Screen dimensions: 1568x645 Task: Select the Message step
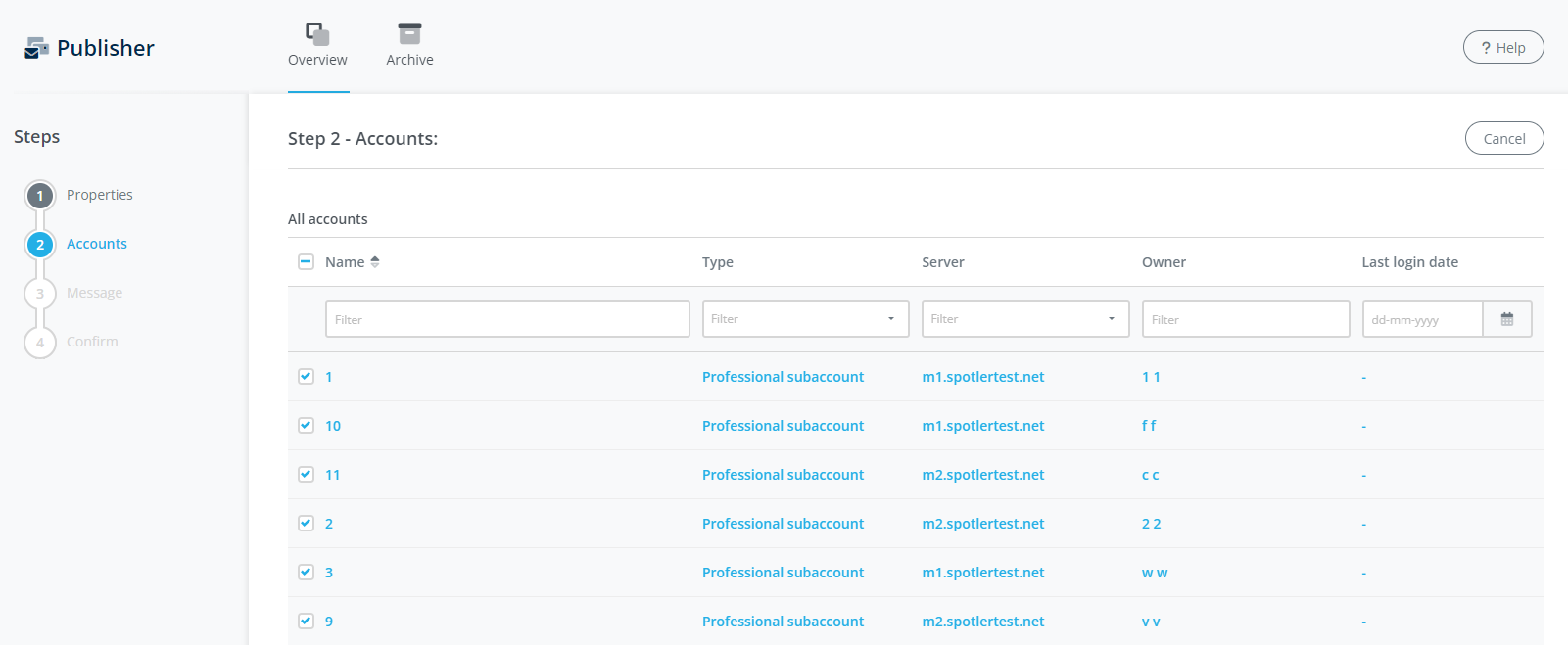click(x=94, y=293)
